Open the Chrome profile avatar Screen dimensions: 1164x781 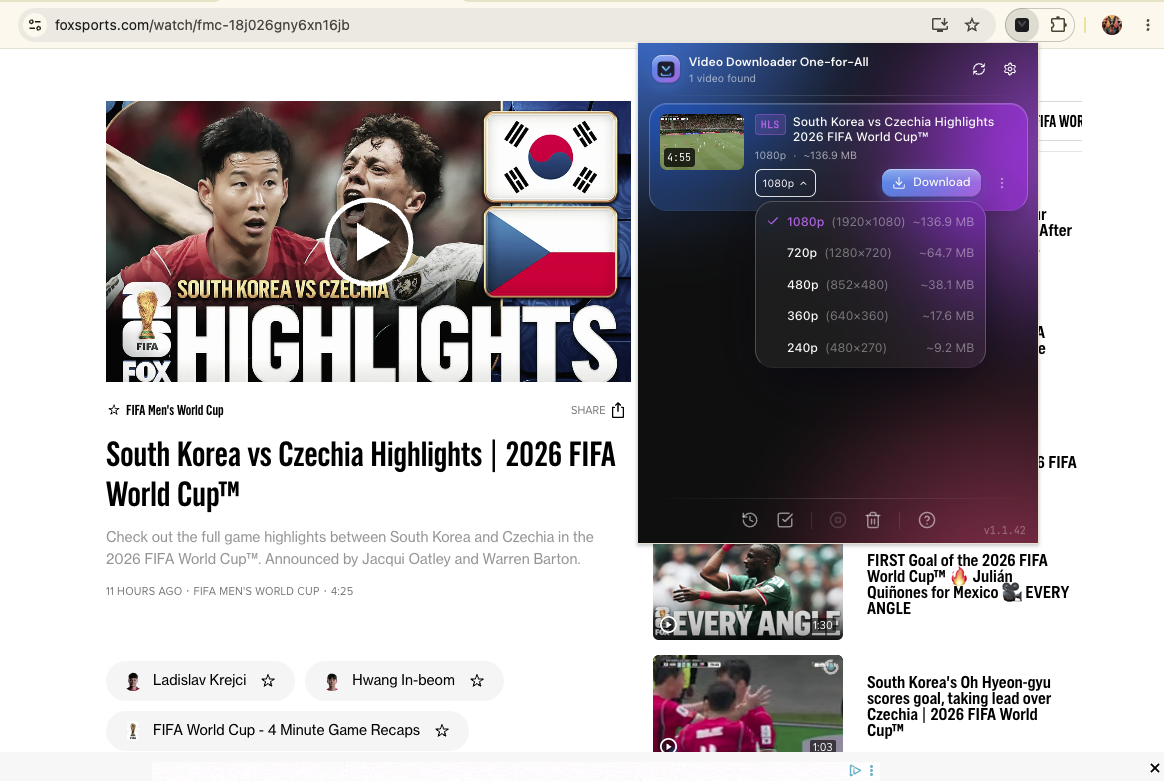(1111, 25)
